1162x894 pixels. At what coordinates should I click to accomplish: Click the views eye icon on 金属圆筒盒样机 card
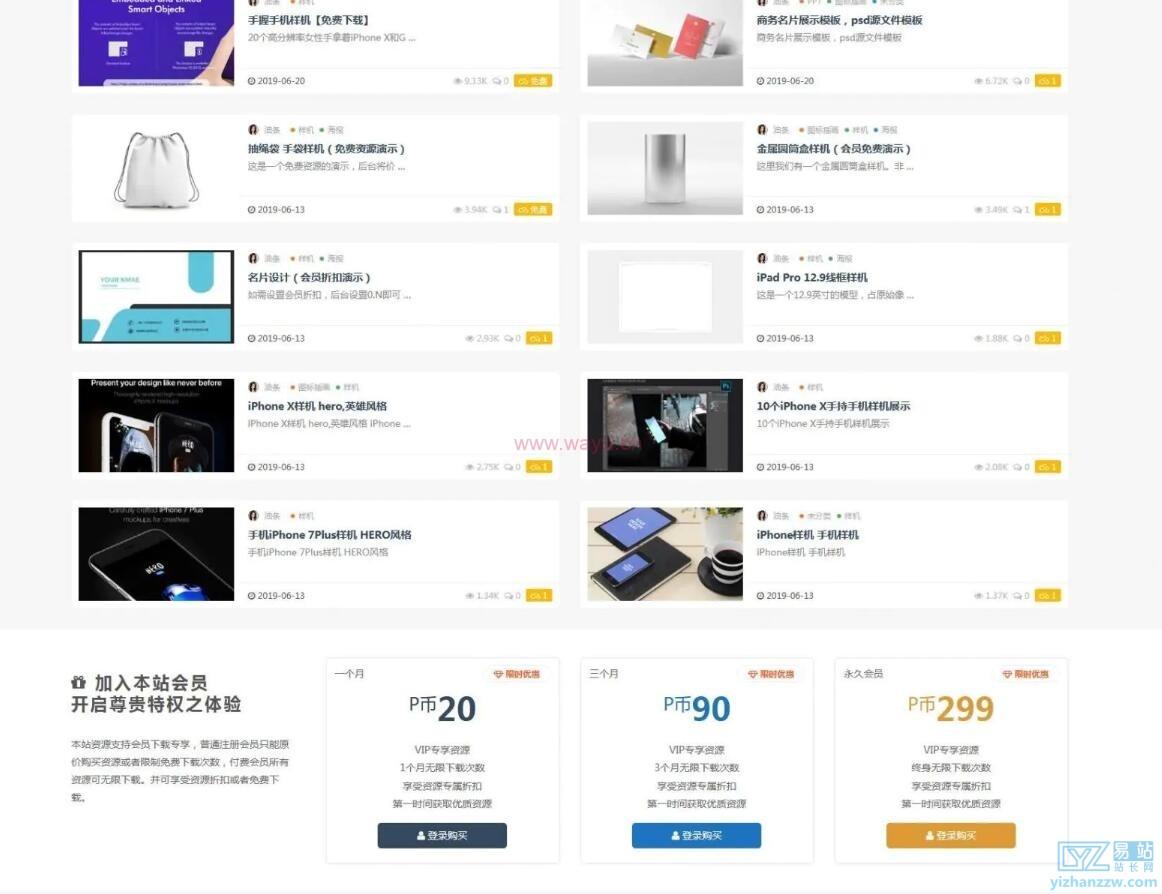tap(978, 210)
